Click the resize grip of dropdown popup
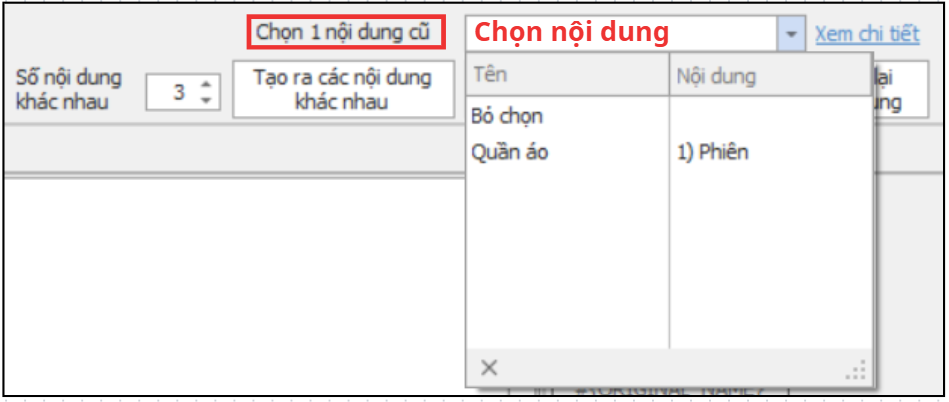 (856, 371)
